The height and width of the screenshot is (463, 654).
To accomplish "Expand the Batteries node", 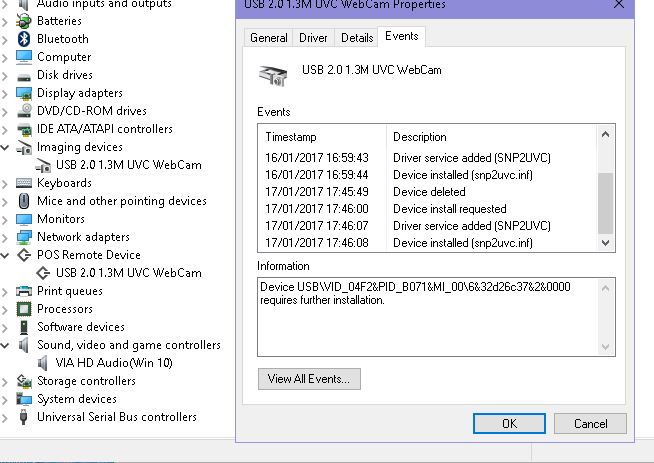I will point(5,21).
